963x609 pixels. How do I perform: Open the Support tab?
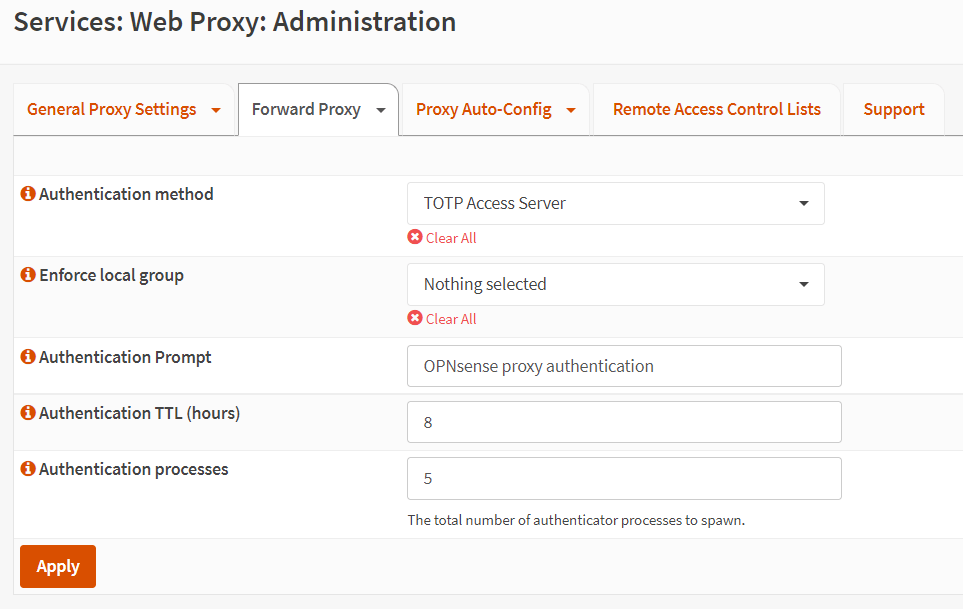click(893, 109)
